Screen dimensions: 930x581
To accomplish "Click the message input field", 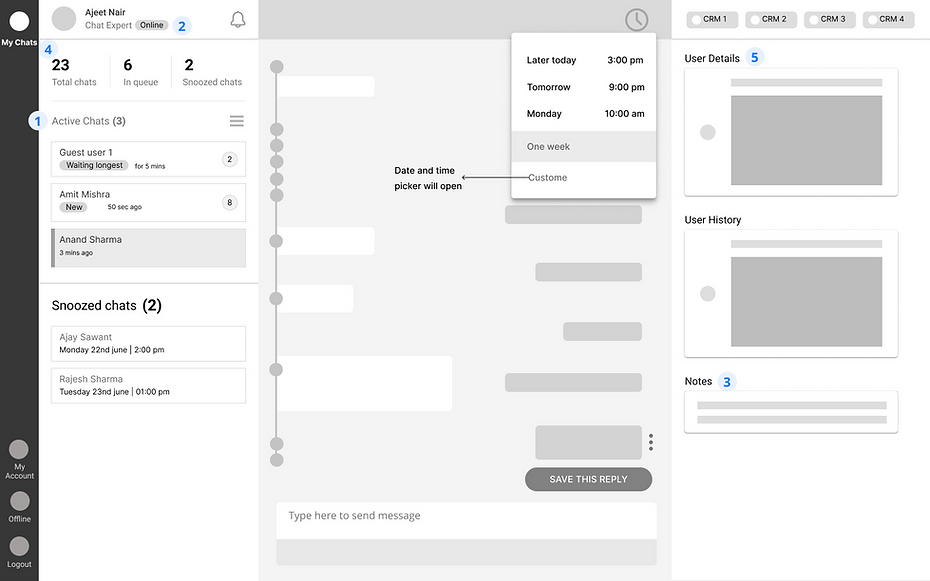I will (466, 521).
